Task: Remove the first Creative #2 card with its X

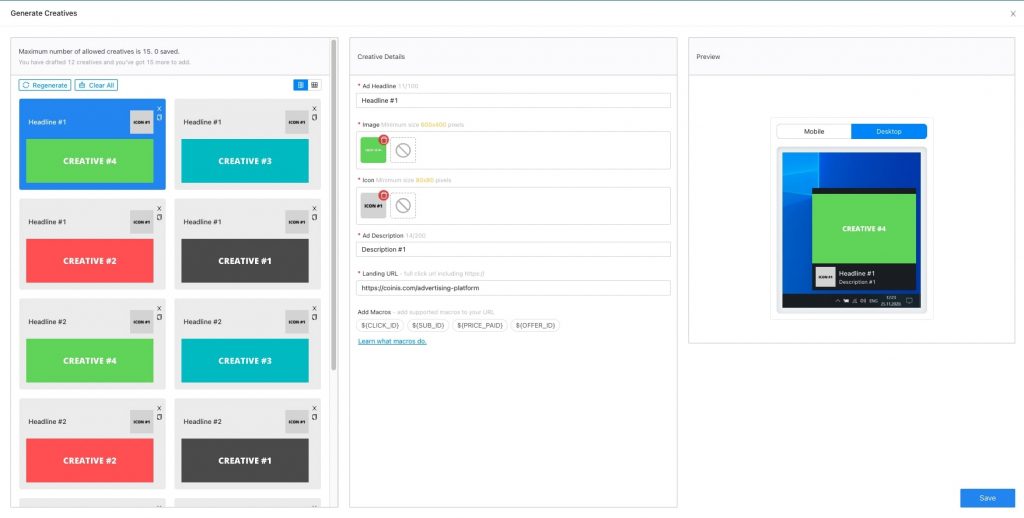Action: click(158, 209)
